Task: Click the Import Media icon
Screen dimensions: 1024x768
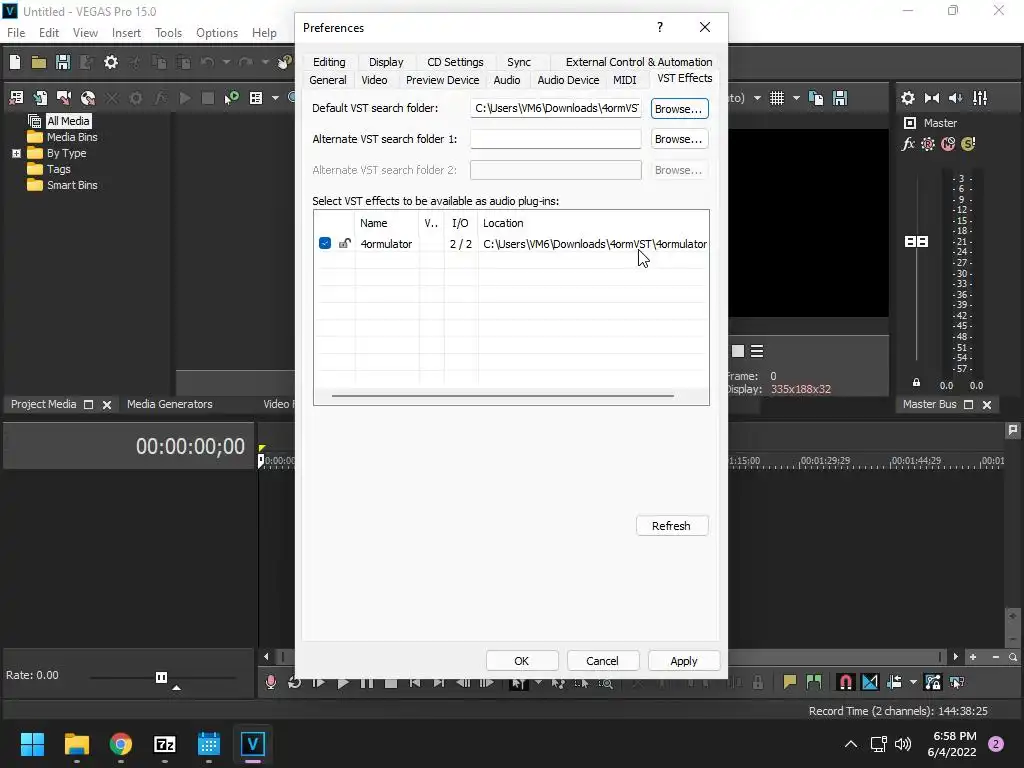Action: (x=40, y=98)
